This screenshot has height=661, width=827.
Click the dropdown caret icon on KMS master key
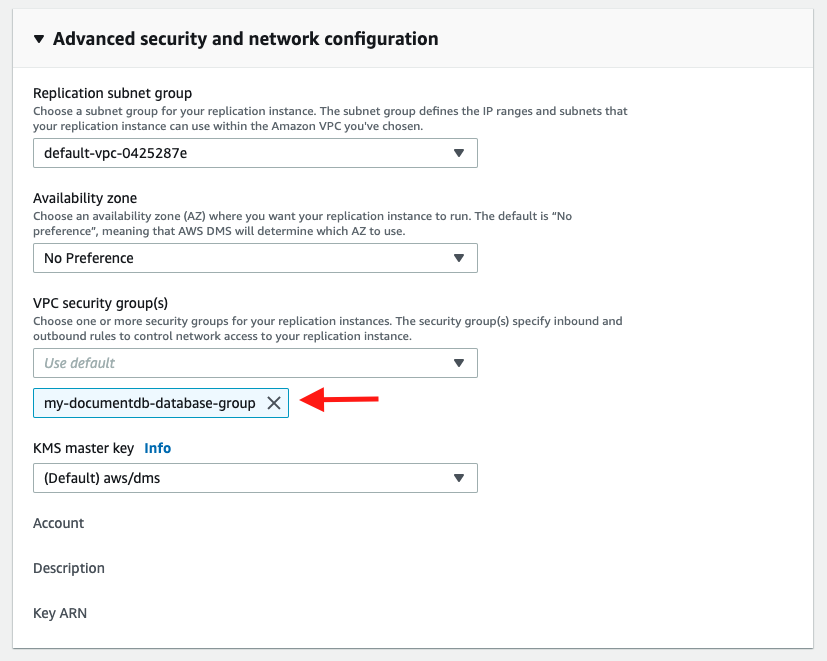tap(460, 478)
